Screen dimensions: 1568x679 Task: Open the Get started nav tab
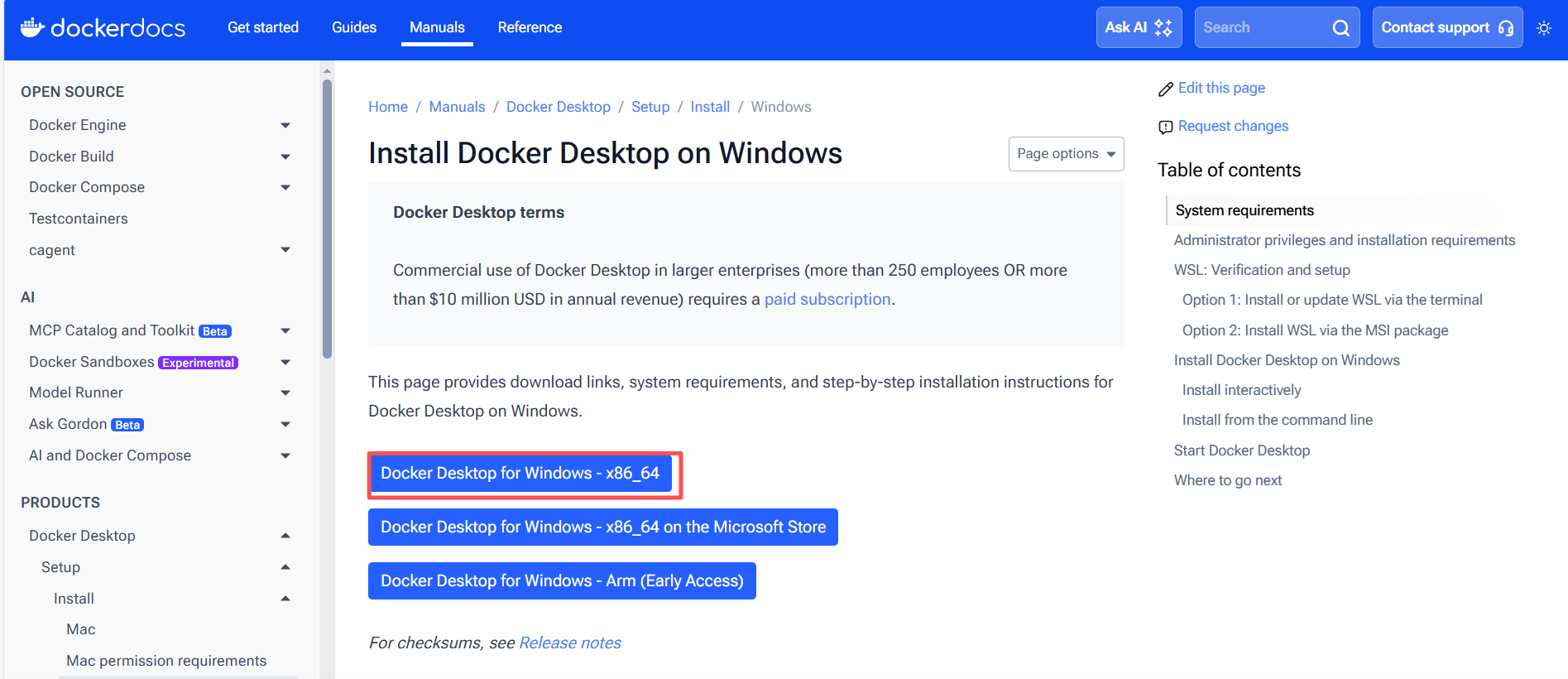263,27
